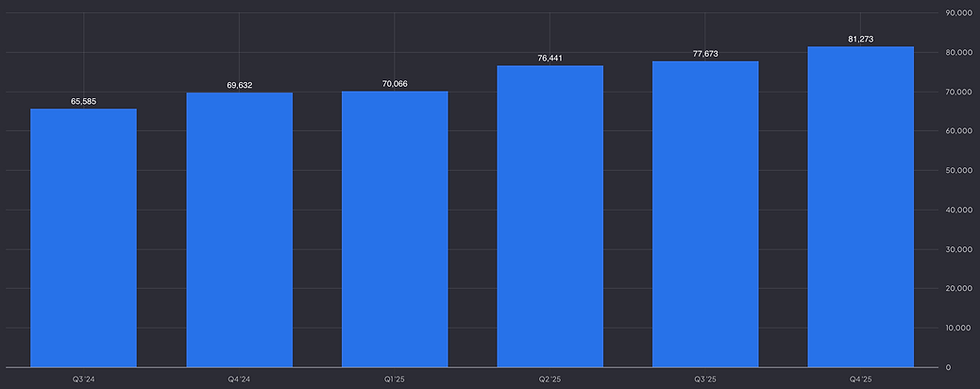Image resolution: width=980 pixels, height=389 pixels.
Task: Click the 77,673 value label
Action: (x=705, y=54)
